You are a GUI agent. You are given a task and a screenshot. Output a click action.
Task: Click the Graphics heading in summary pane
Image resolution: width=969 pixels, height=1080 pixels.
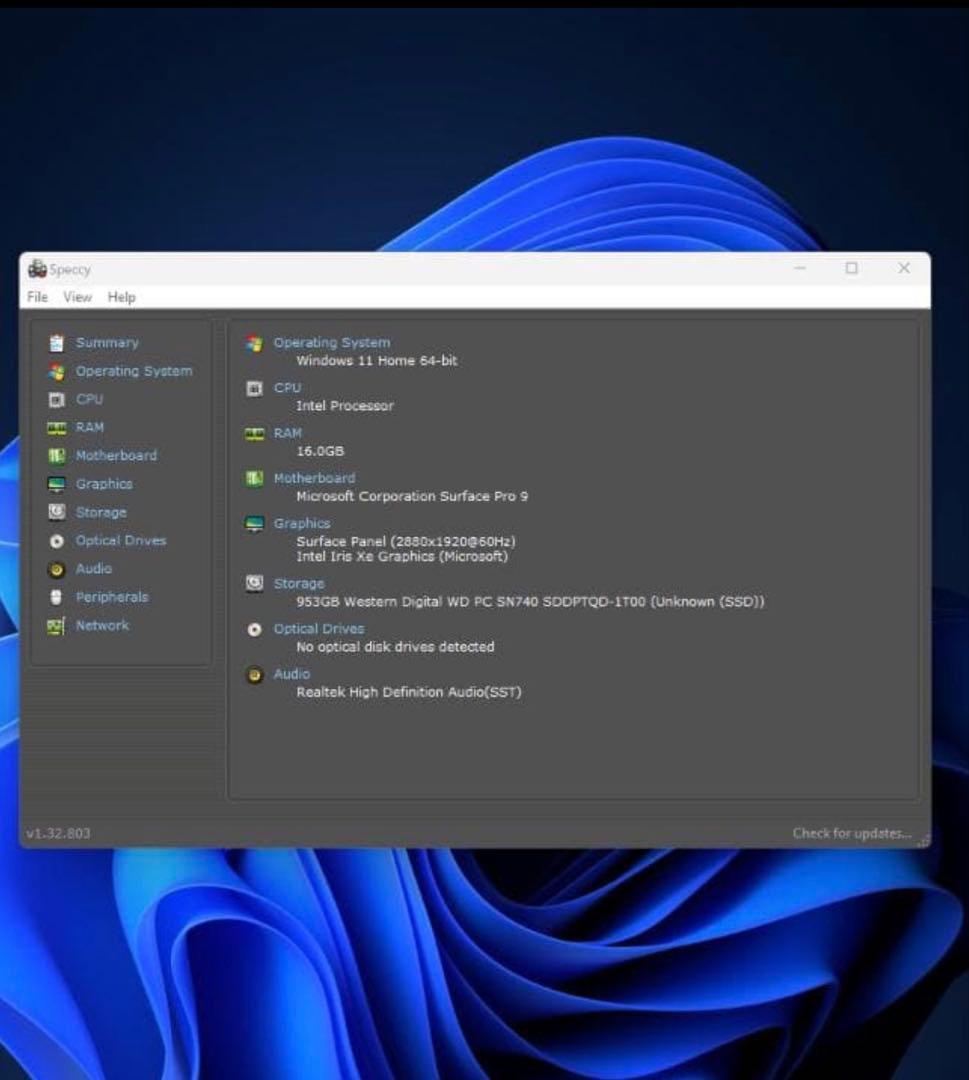pyautogui.click(x=302, y=523)
